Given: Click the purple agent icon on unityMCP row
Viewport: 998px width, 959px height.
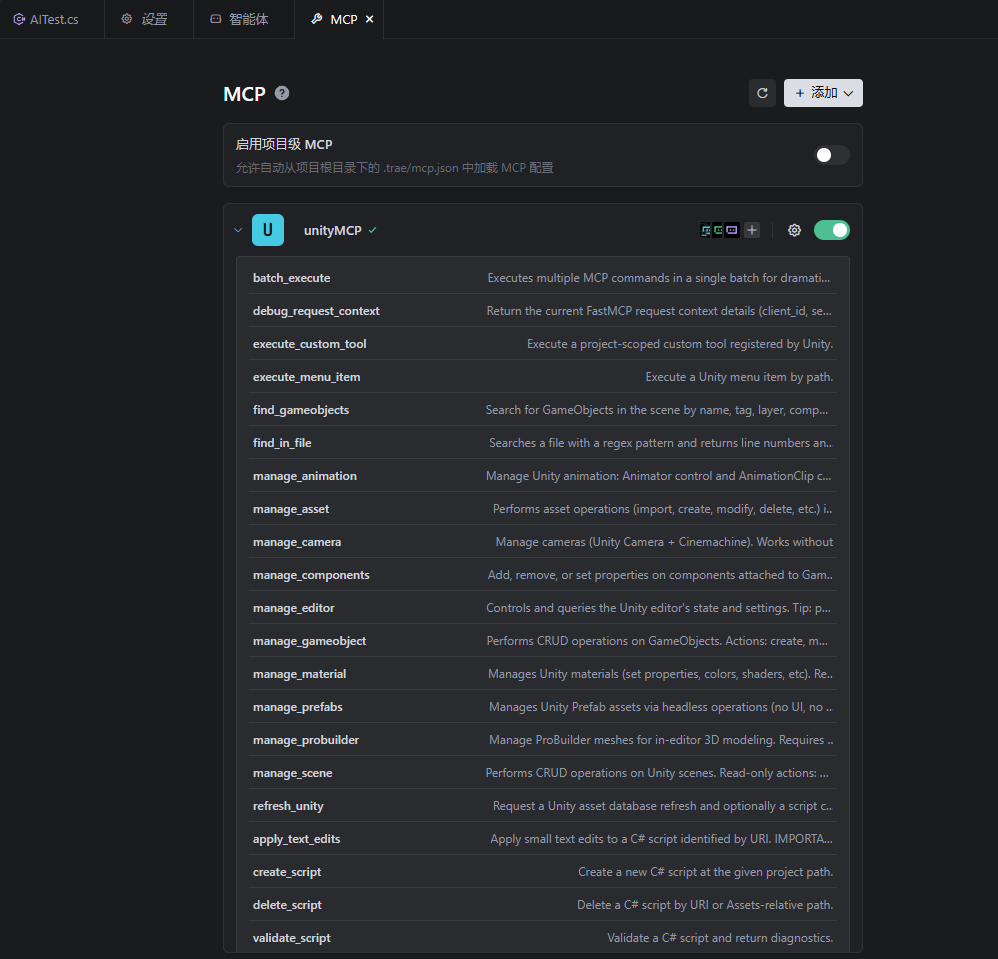Looking at the screenshot, I should tap(732, 230).
